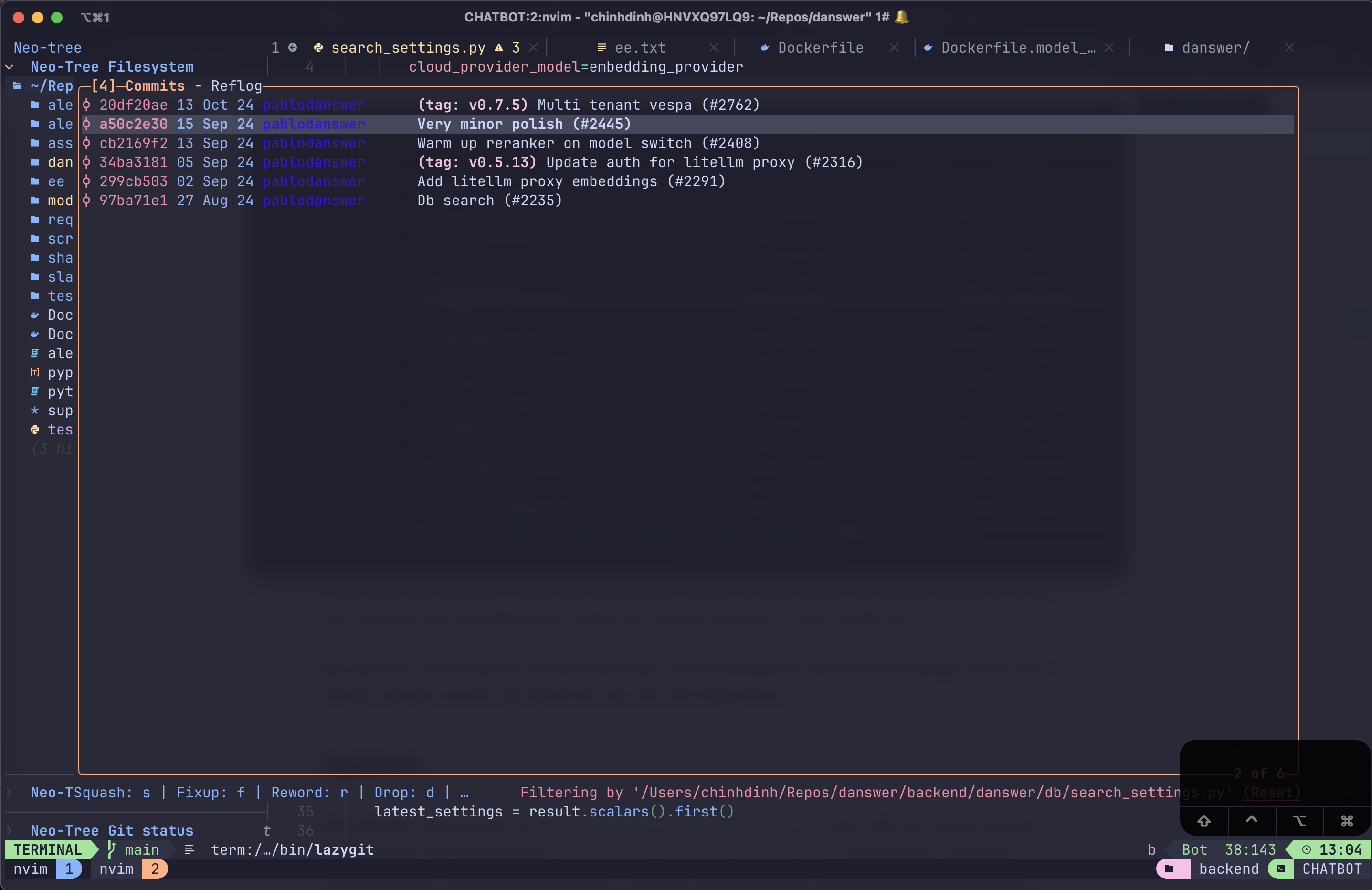Switch to the ee.txt tab
Screen dimensions: 1372x890
(640, 48)
